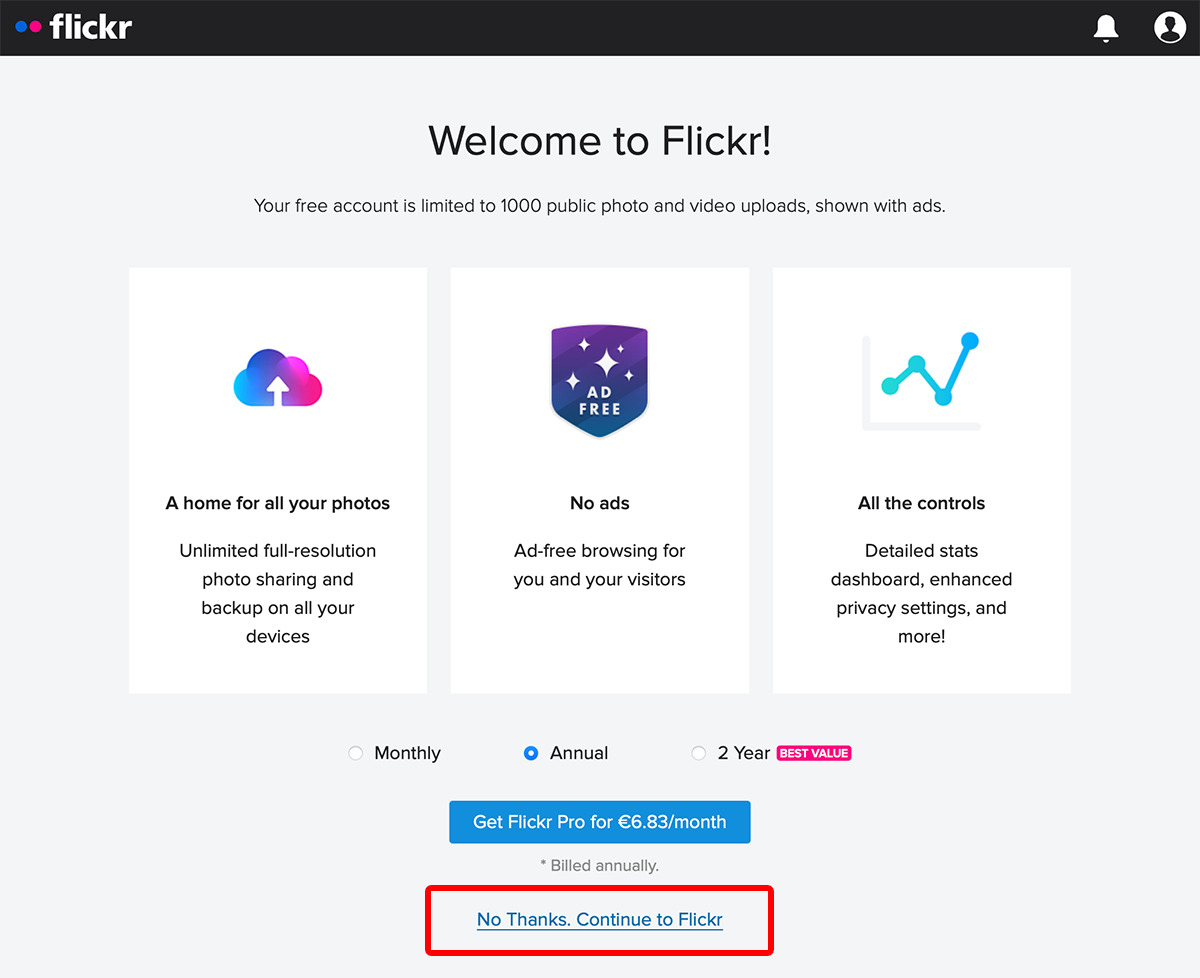Click the free account limit description text
This screenshot has height=978, width=1200.
pos(600,206)
